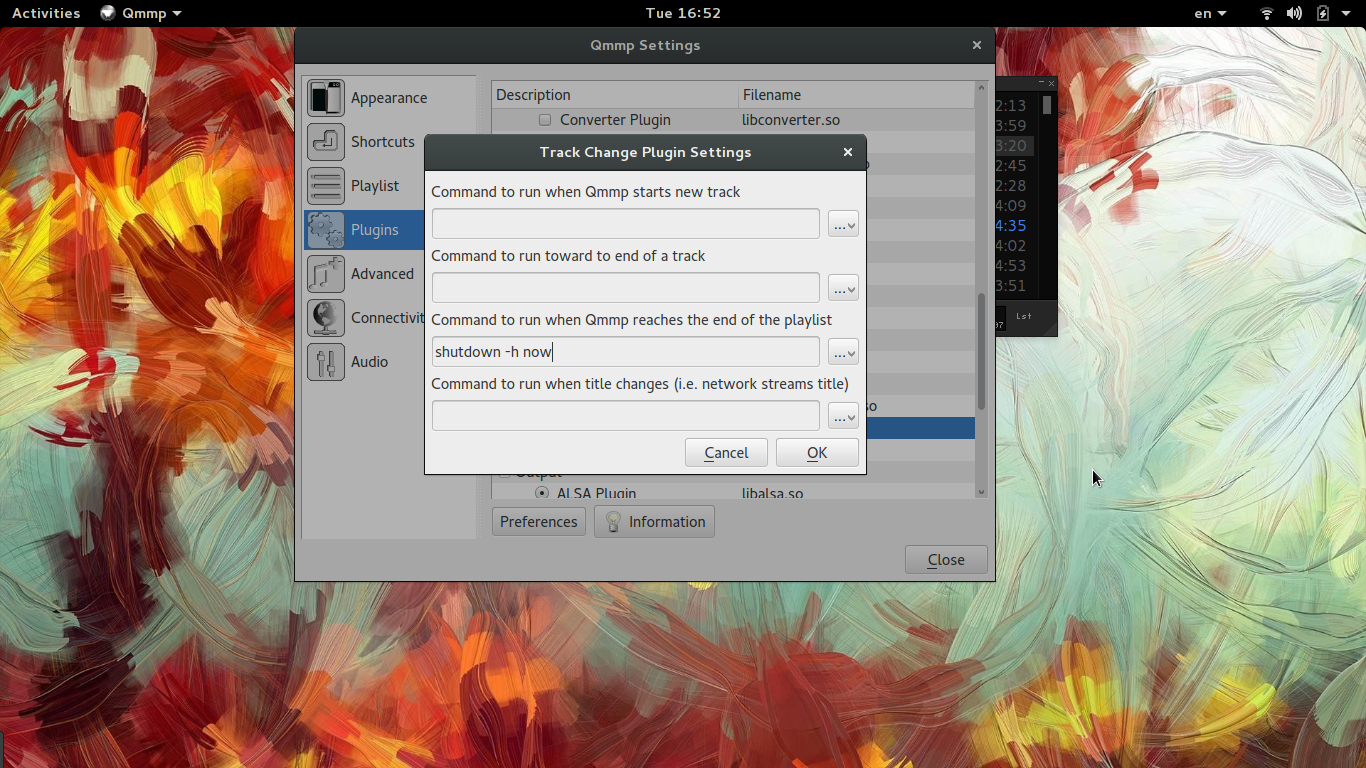The height and width of the screenshot is (768, 1366).
Task: Toggle the Lst button in Qmmp playlist window
Action: coord(1024,316)
